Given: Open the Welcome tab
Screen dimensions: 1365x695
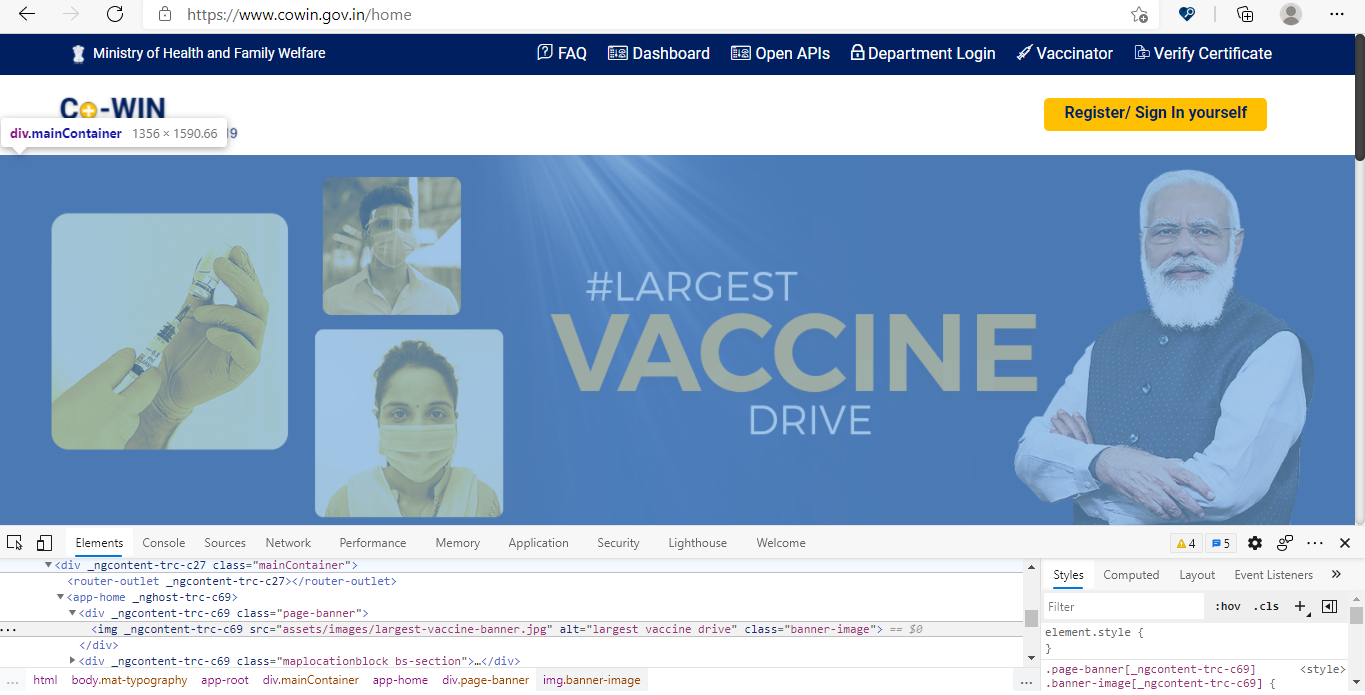Looking at the screenshot, I should 781,543.
